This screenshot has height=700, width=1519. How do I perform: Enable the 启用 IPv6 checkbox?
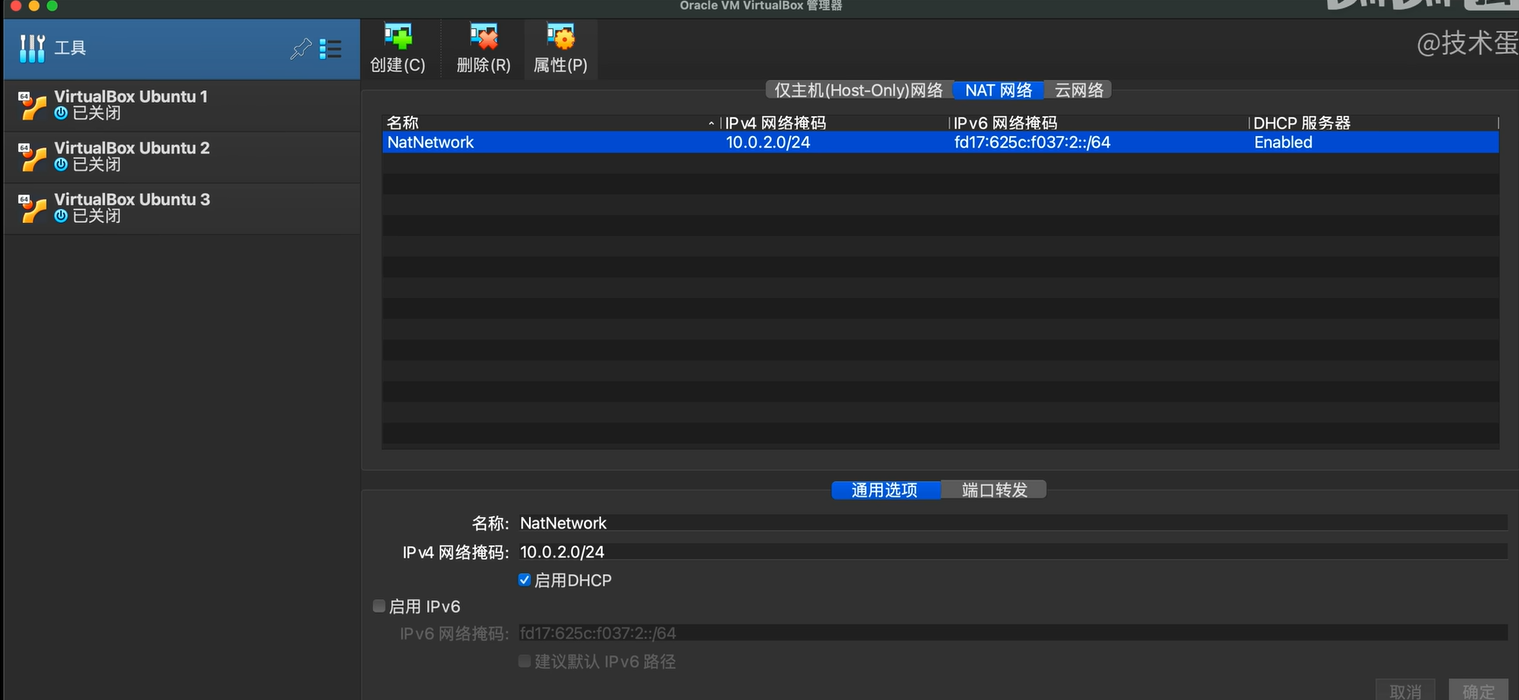coord(379,606)
